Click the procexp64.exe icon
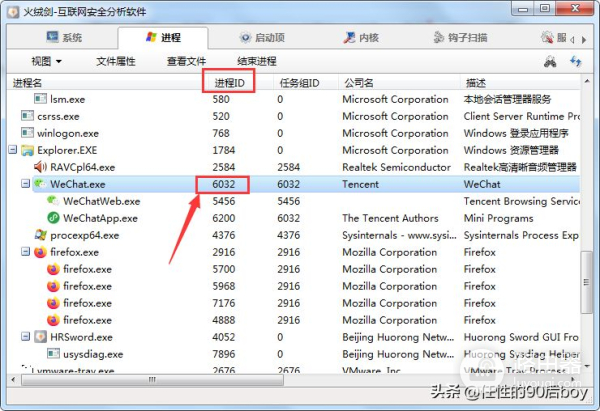This screenshot has height=411, width=600. pos(40,235)
